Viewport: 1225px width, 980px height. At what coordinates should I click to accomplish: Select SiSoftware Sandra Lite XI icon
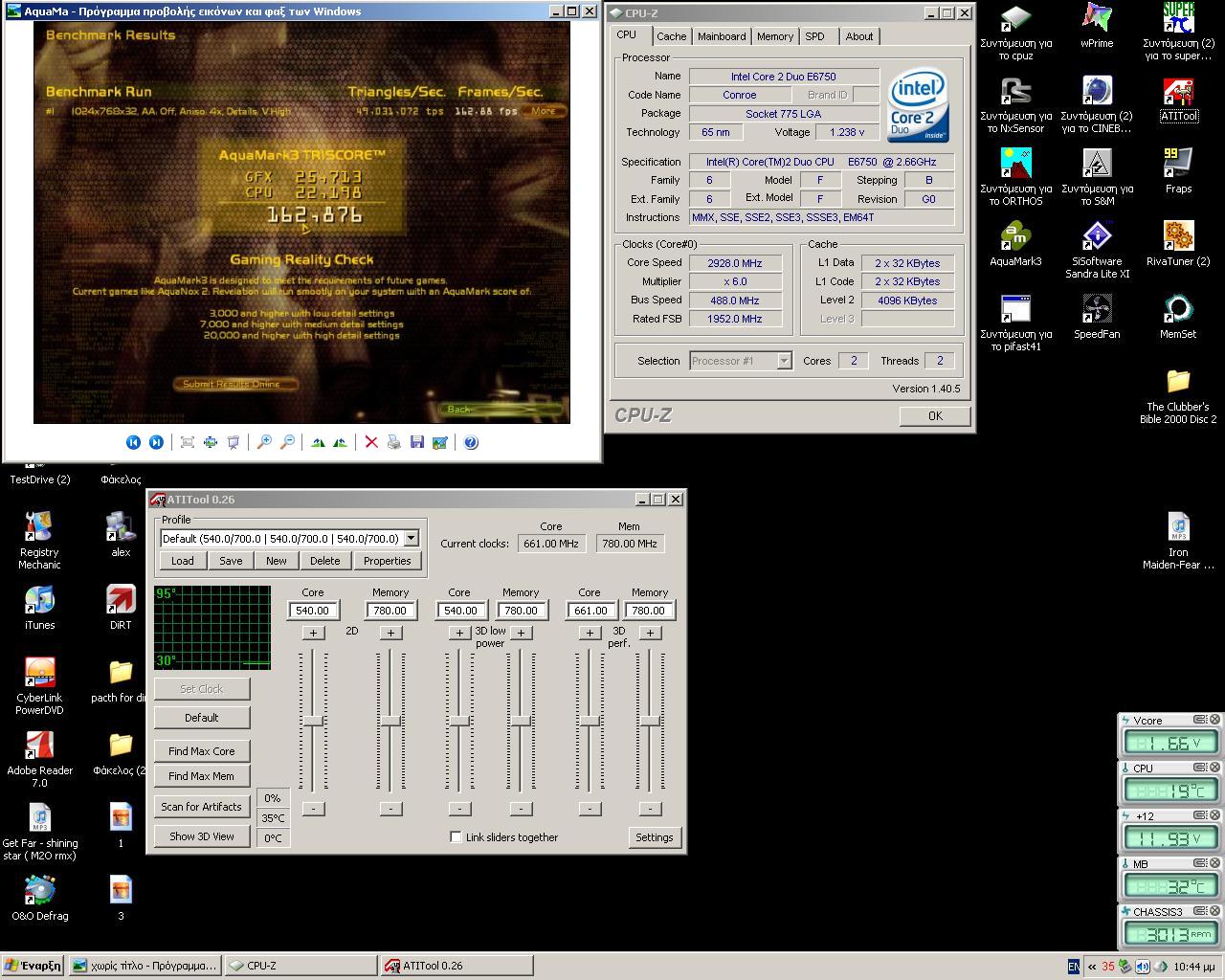tap(1097, 250)
